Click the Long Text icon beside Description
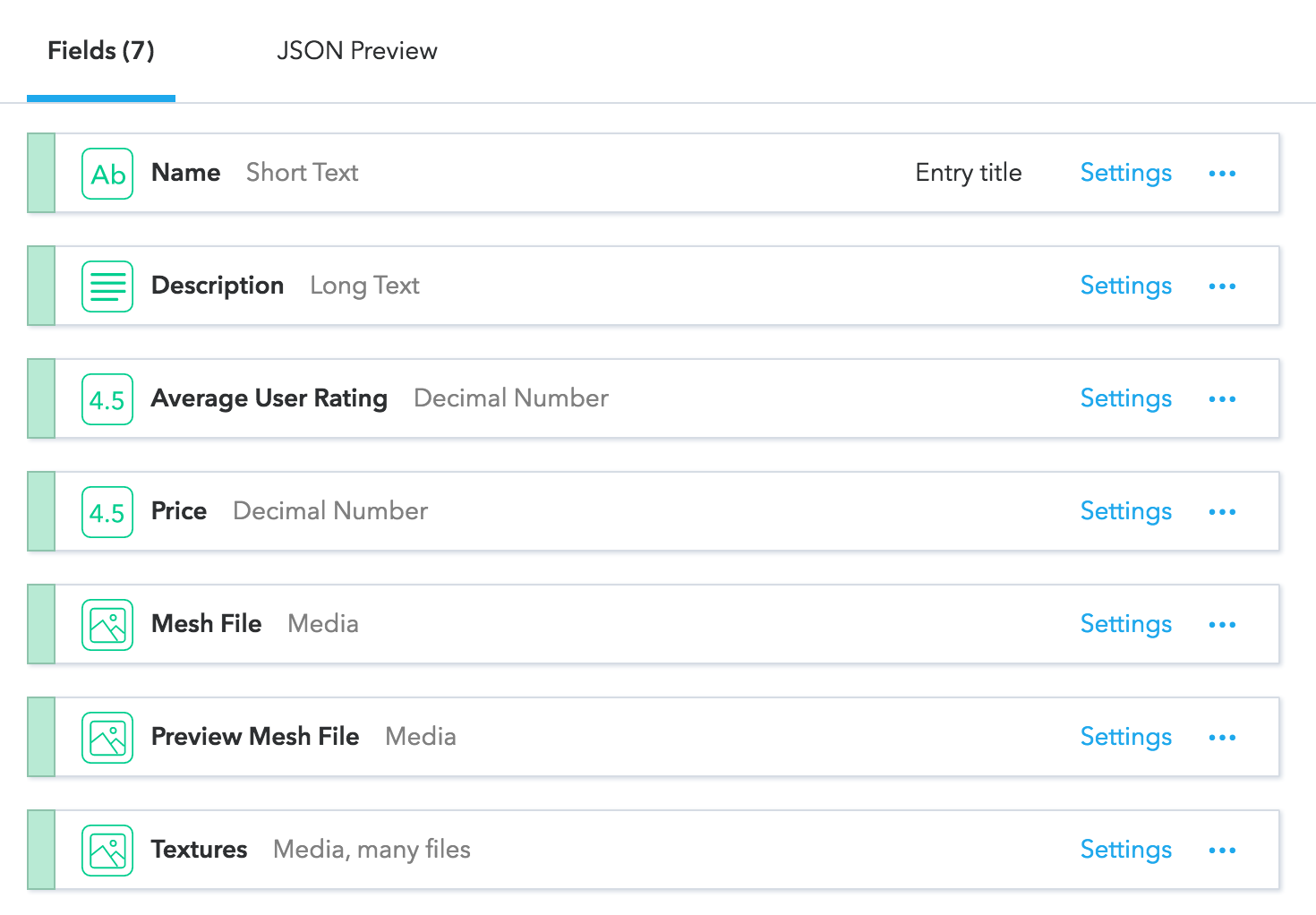Screen dimensions: 1316x915 tap(107, 286)
